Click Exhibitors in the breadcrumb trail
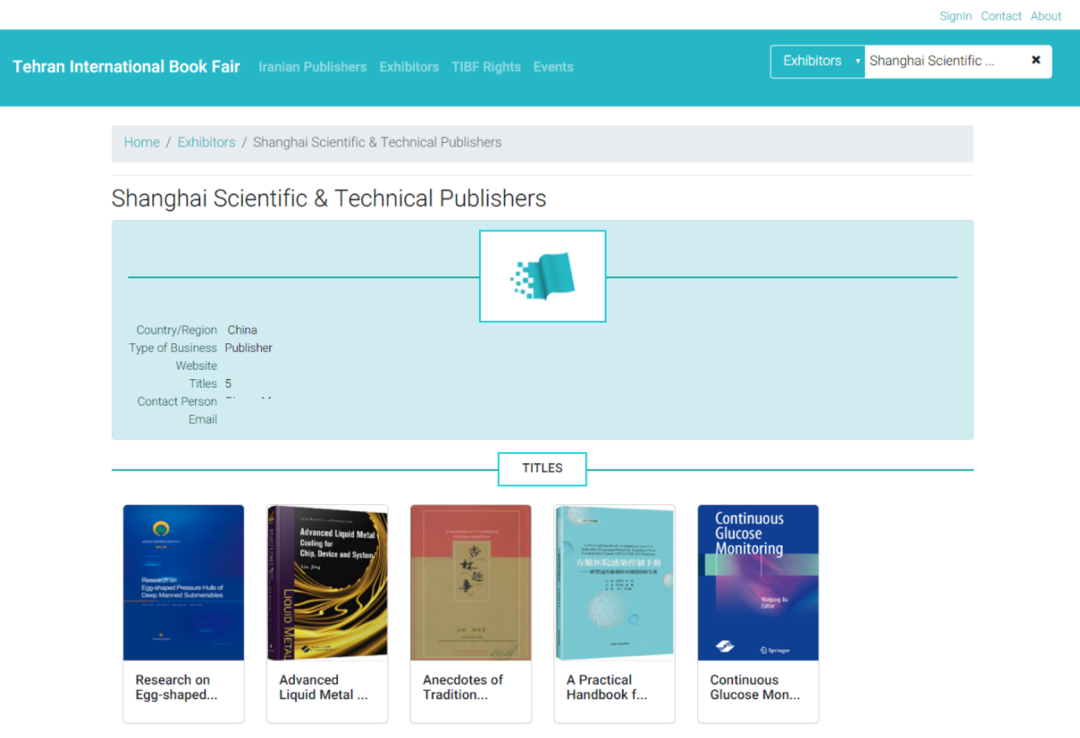Image resolution: width=1080 pixels, height=738 pixels. [x=206, y=142]
